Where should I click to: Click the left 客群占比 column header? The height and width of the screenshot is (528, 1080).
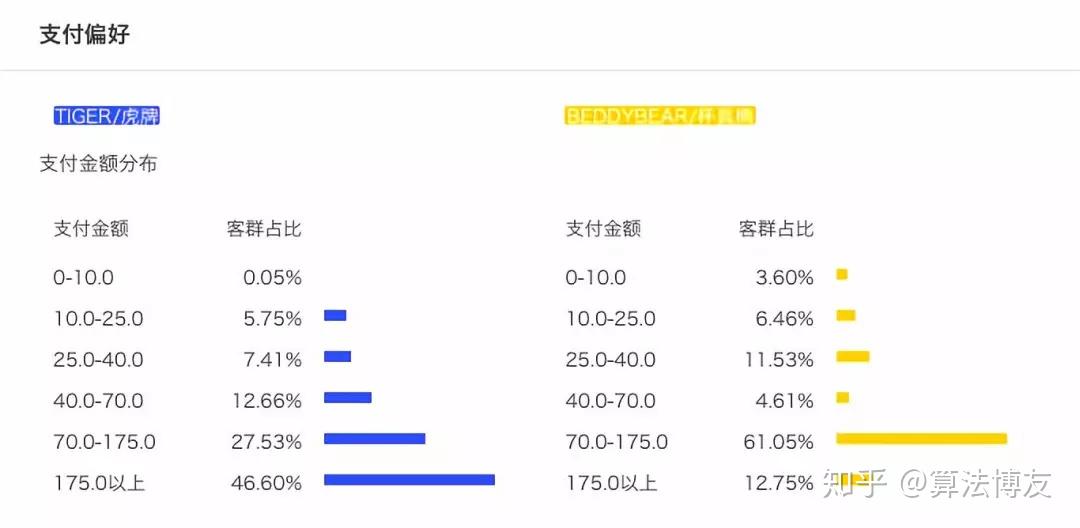point(264,229)
